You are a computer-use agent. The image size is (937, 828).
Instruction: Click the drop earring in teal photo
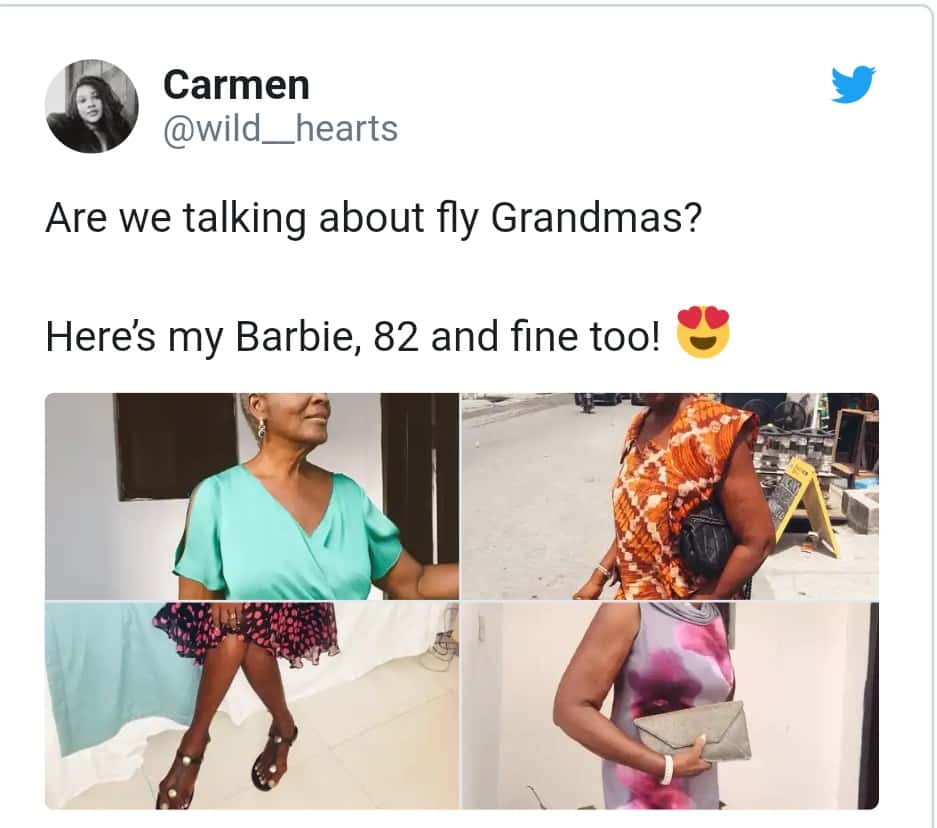click(x=262, y=427)
